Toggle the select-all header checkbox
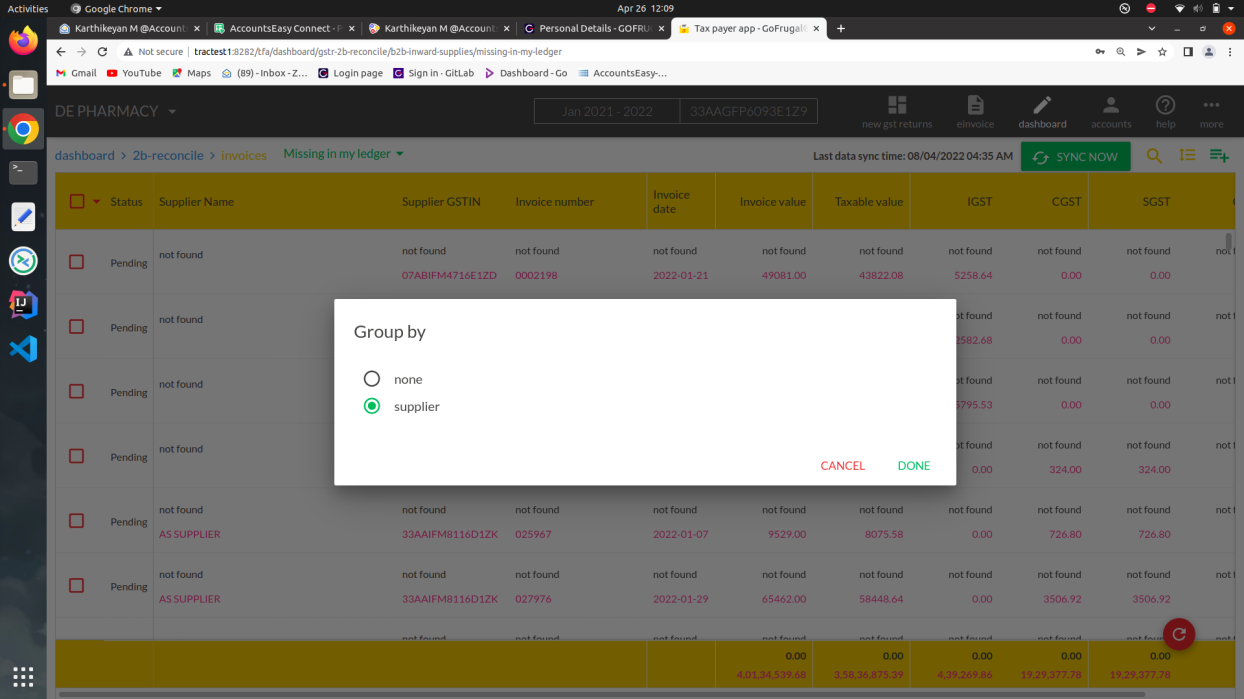This screenshot has width=1244, height=699. coord(77,202)
